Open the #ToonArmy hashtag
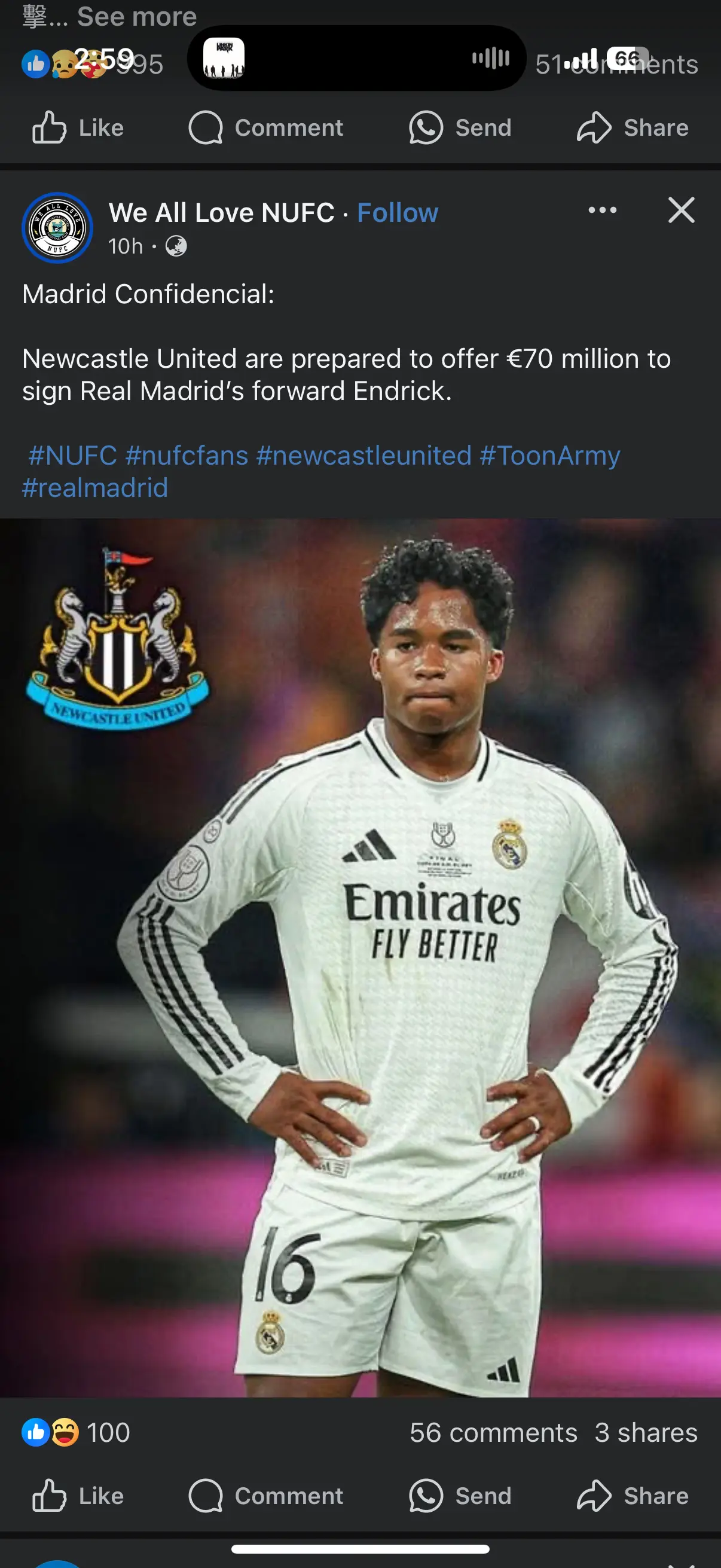Viewport: 721px width, 1568px height. (x=550, y=455)
